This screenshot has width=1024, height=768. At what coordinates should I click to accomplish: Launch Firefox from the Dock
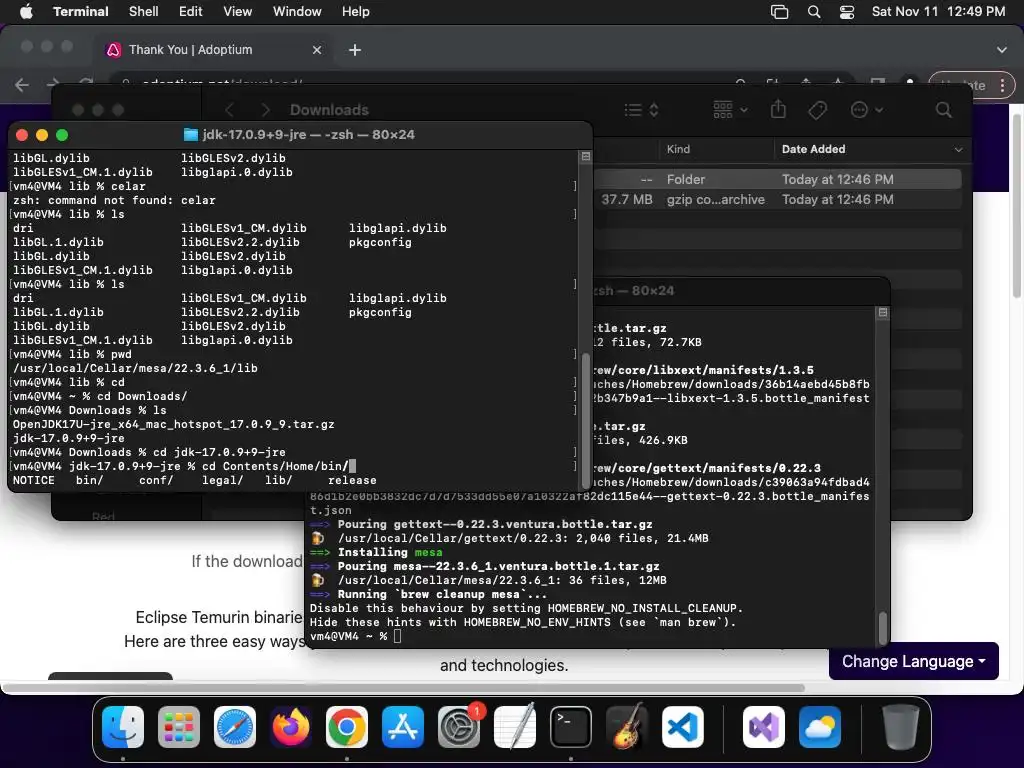pos(291,727)
